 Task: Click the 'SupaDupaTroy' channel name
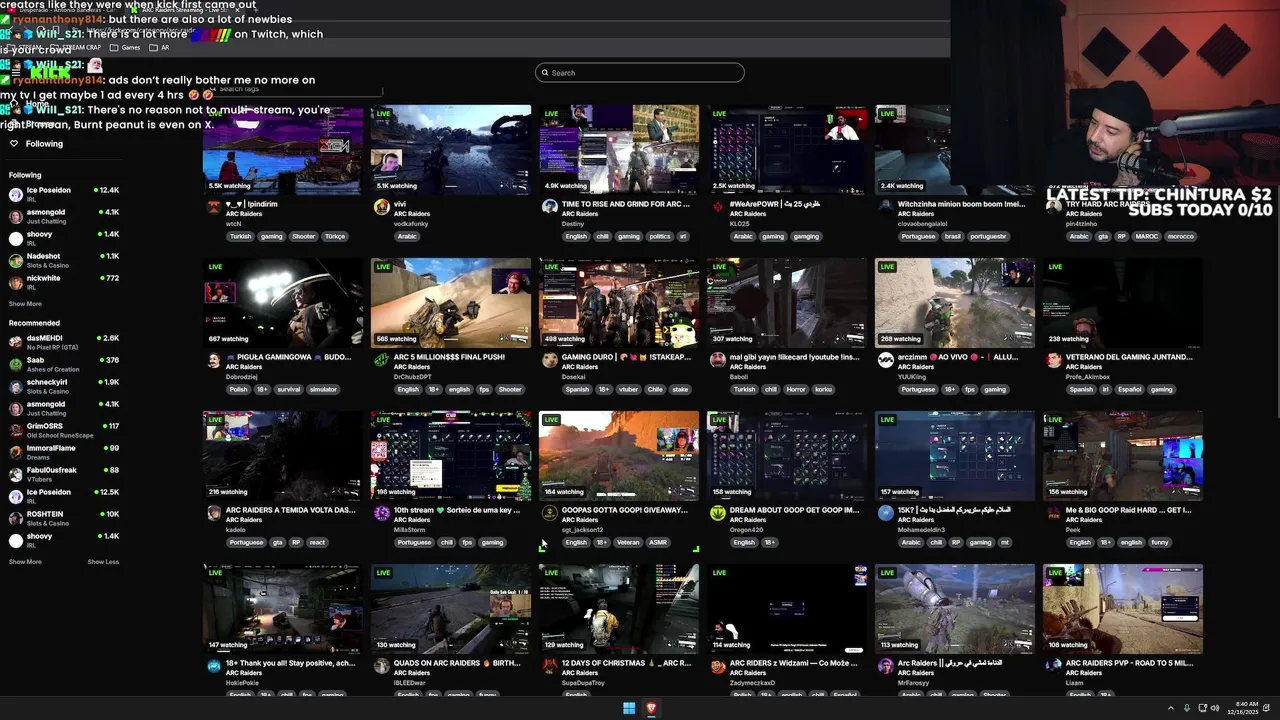[585, 683]
